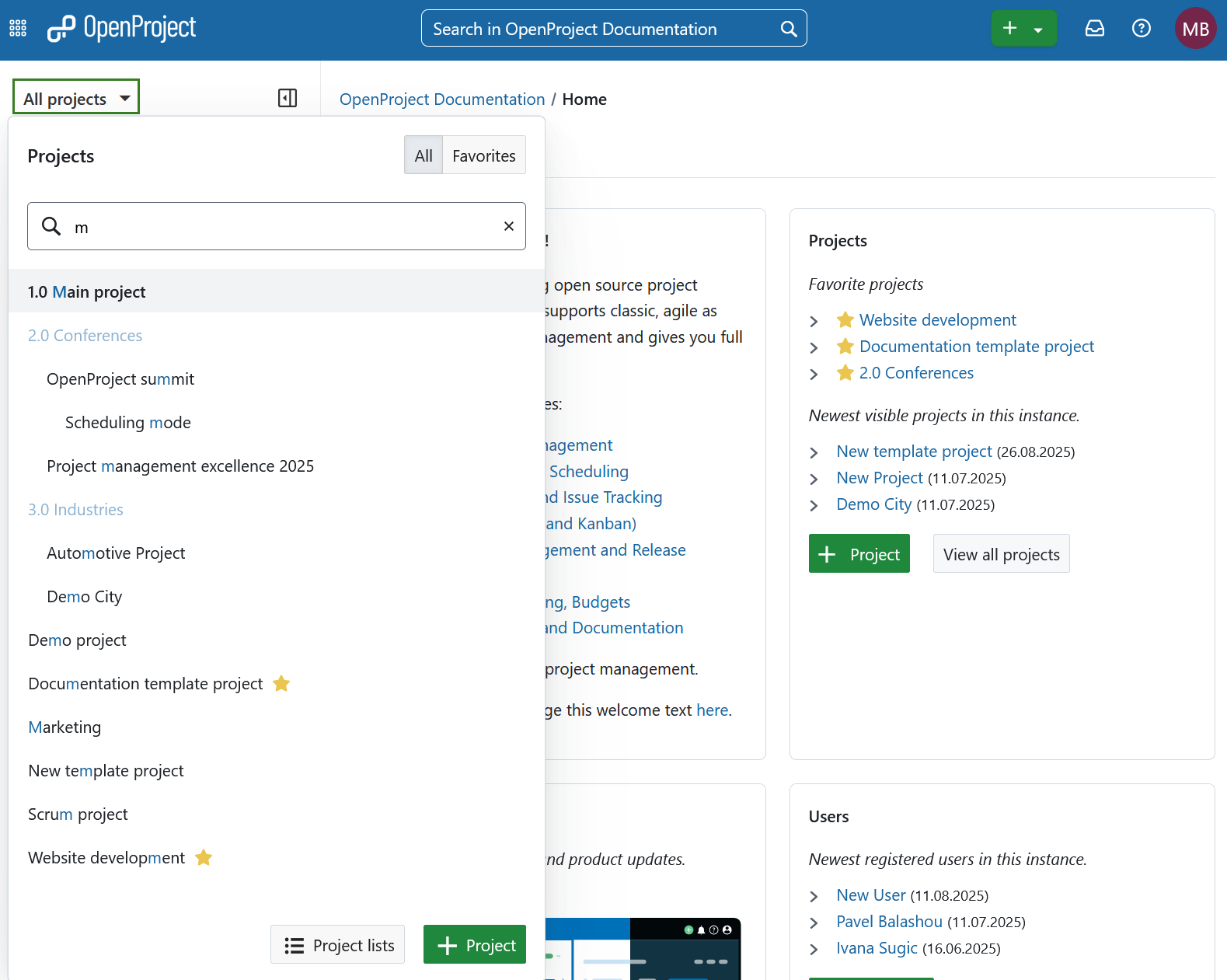Click into the project filter search field
This screenshot has height=980, width=1227.
pos(280,226)
